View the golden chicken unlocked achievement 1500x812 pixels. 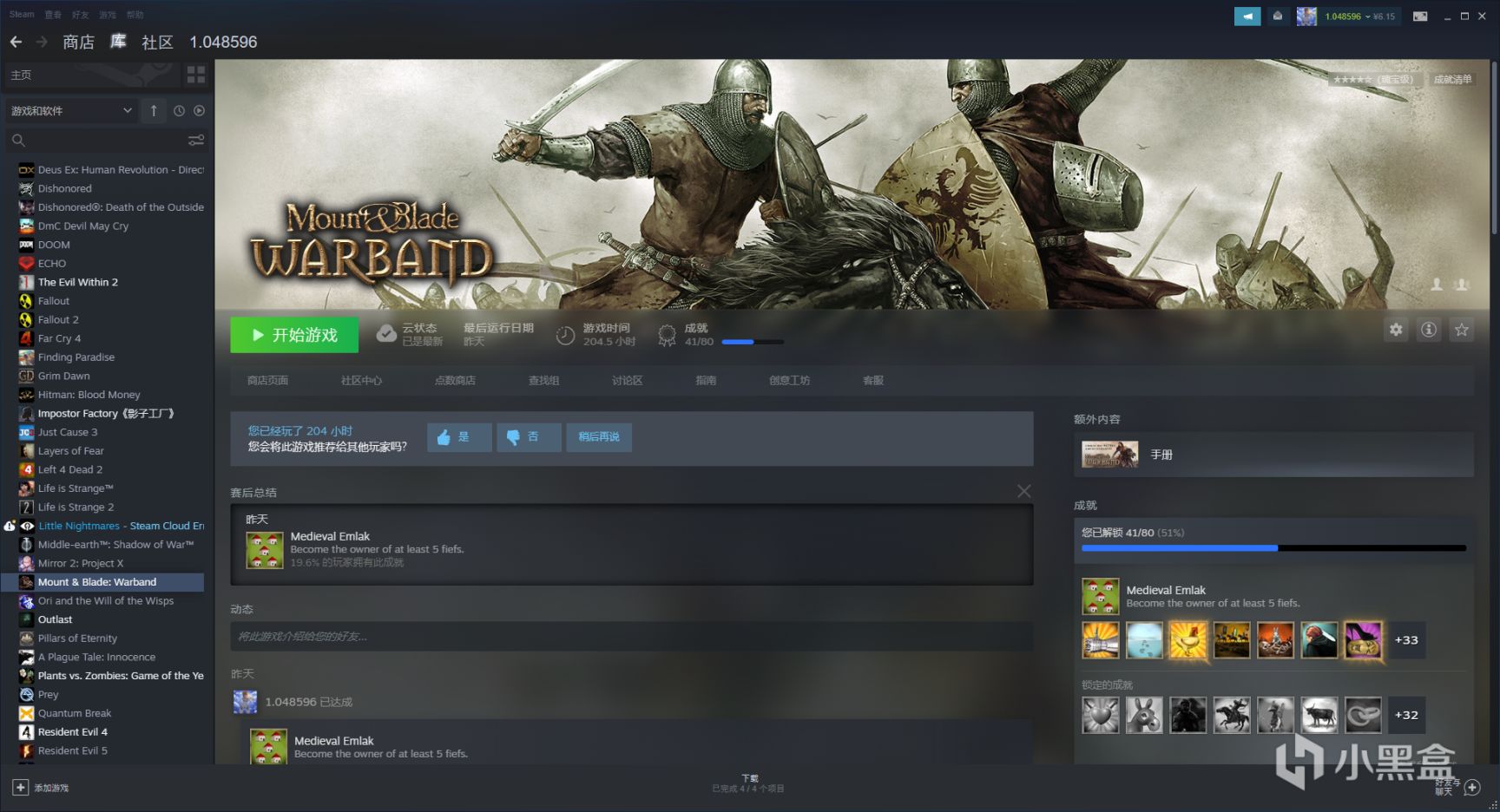[x=1188, y=640]
